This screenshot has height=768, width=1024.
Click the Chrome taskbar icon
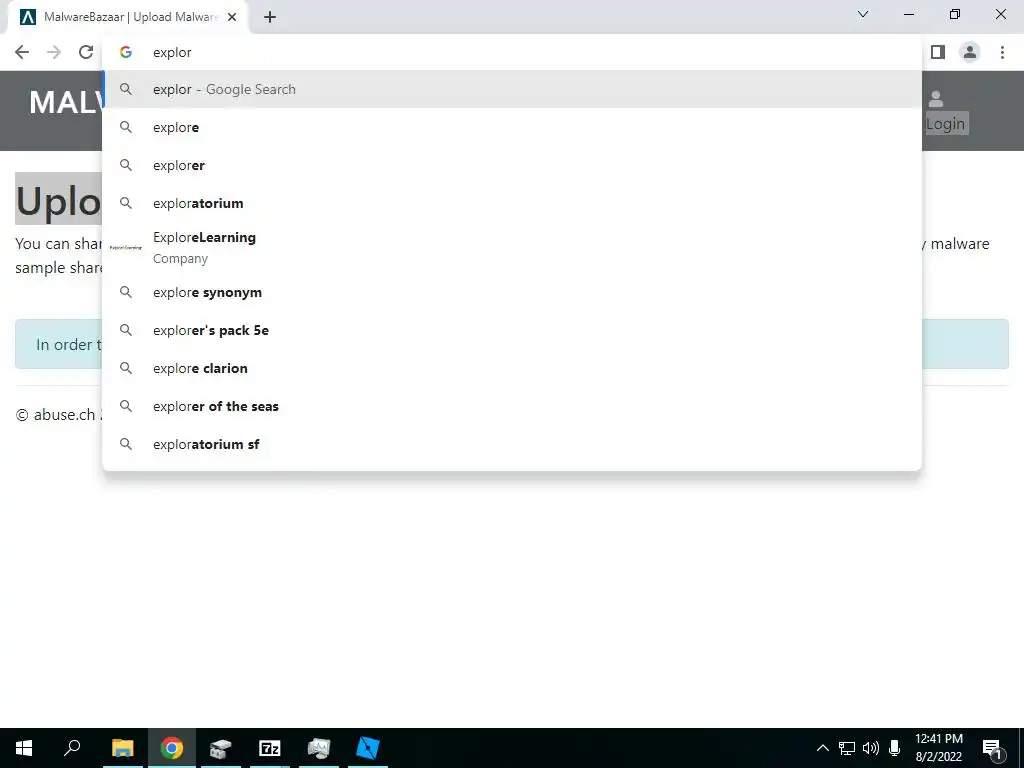click(x=172, y=748)
